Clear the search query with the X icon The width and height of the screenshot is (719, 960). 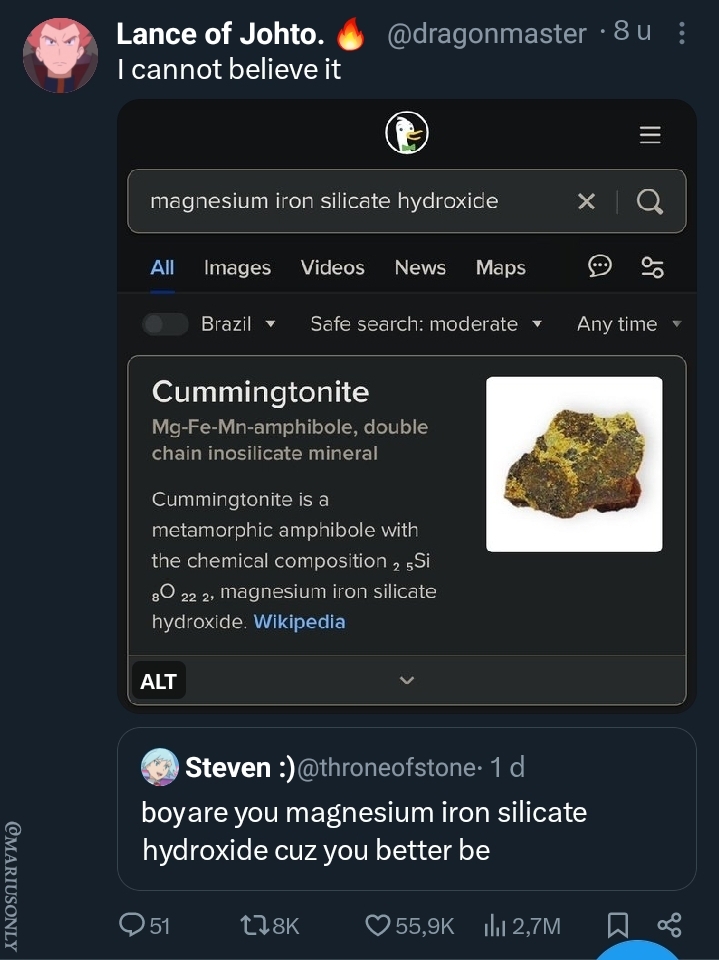587,201
